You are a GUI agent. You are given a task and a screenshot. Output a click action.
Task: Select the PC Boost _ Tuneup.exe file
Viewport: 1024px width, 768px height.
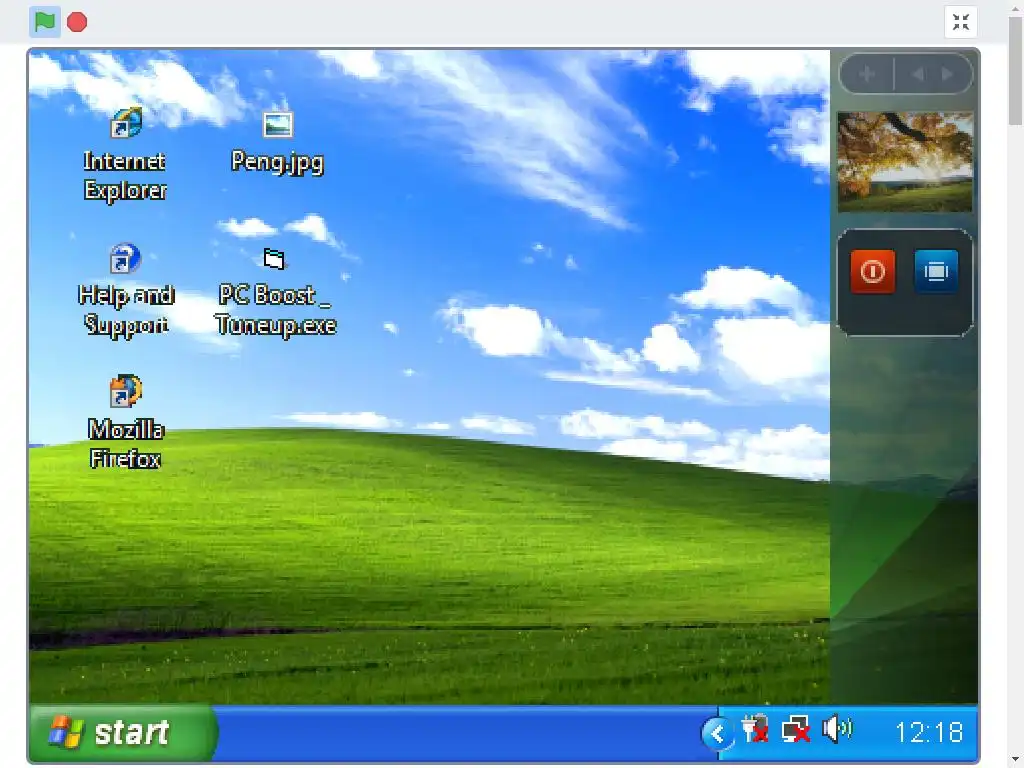click(x=275, y=292)
